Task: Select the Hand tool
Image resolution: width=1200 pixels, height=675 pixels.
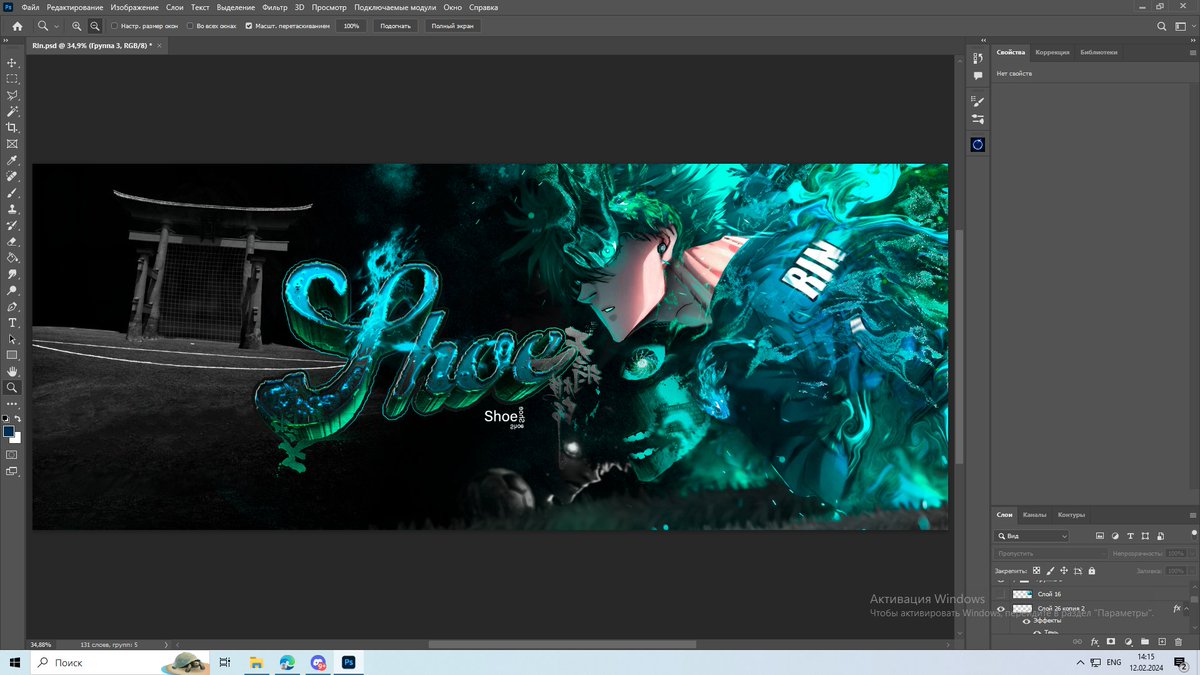Action: (x=12, y=371)
